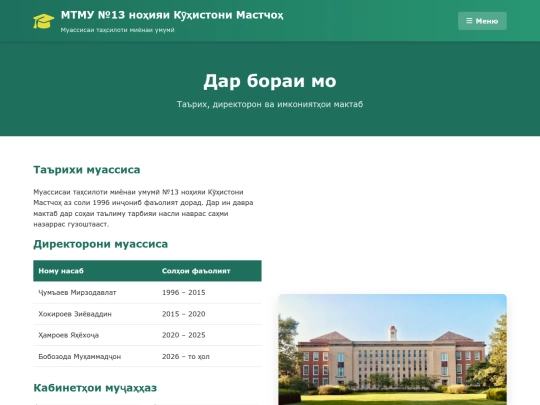Click the heading Кабинетҳои муҷаҳҳаз
Screen dimensions: 540x405
[95, 388]
